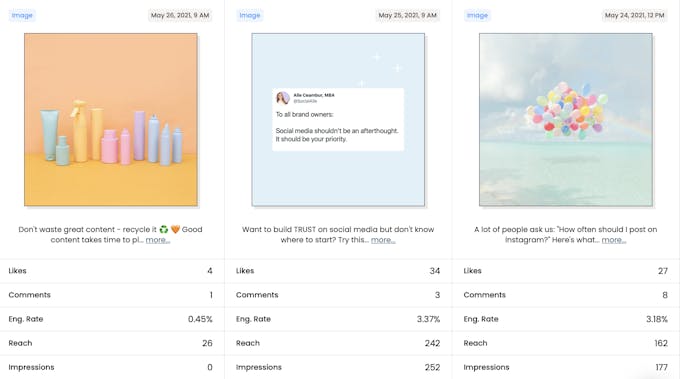Click 'more...' on the build TRUST caption

(x=383, y=240)
